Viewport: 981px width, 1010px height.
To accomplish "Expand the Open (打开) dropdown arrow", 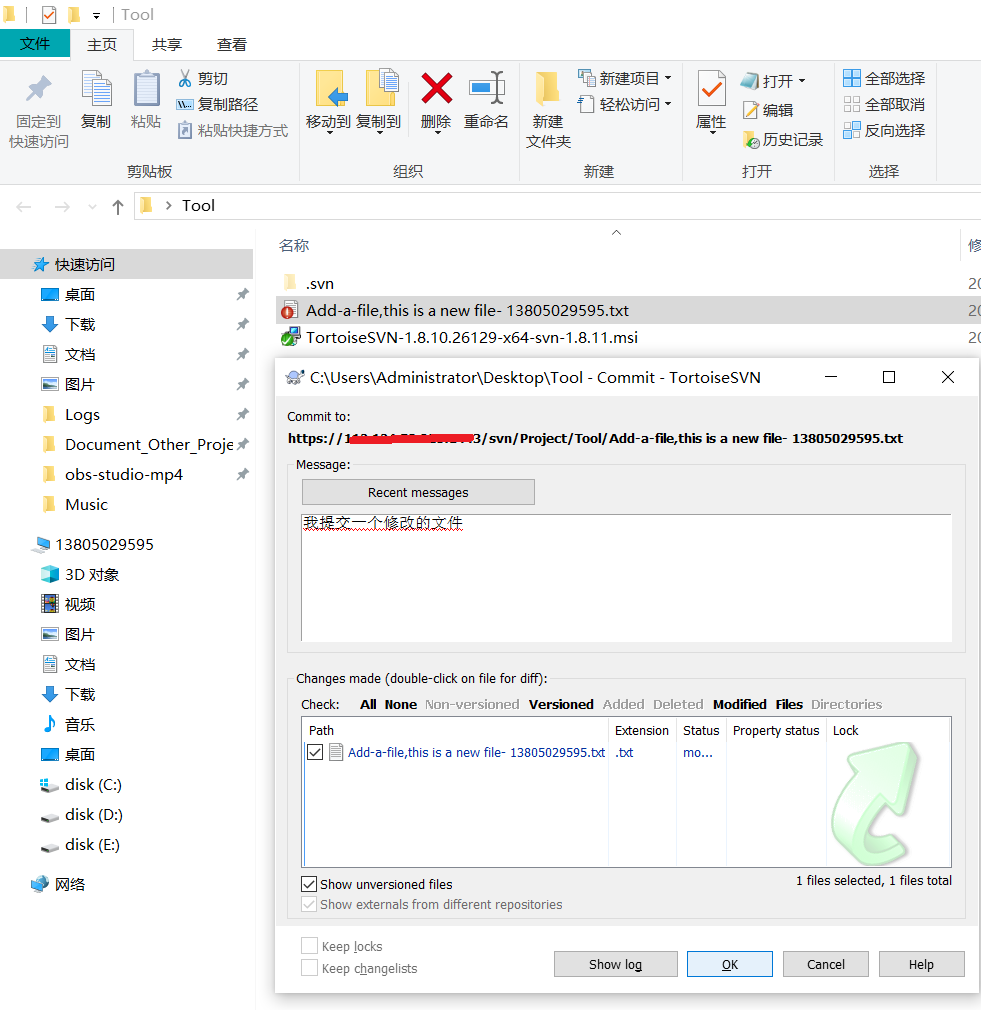I will (802, 81).
